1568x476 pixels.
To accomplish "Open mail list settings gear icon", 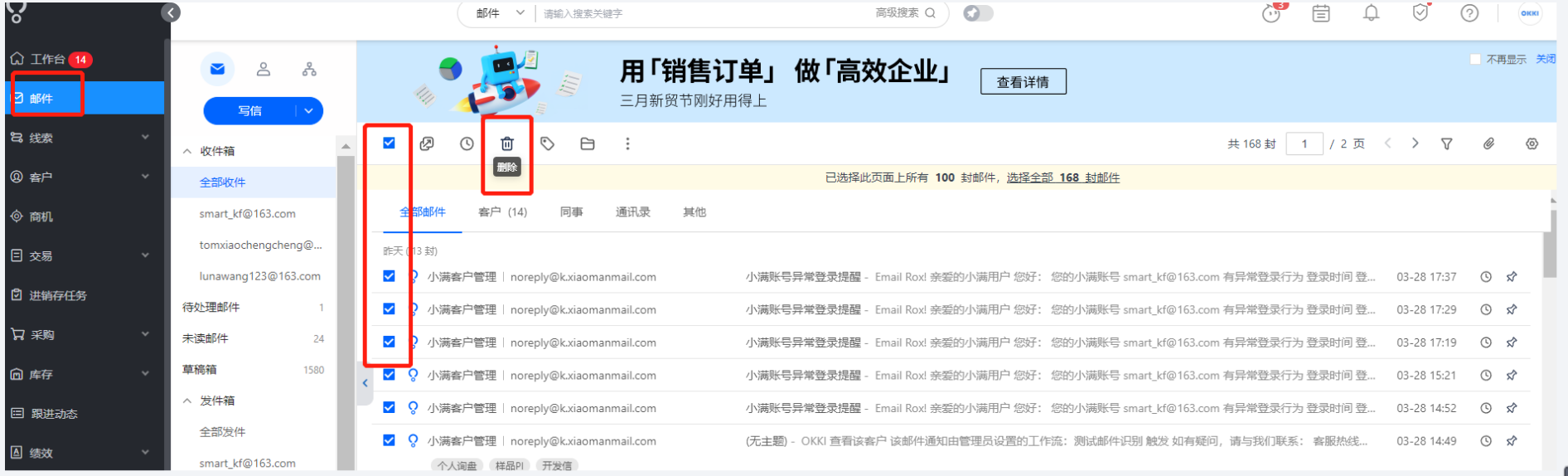I will [x=1532, y=143].
